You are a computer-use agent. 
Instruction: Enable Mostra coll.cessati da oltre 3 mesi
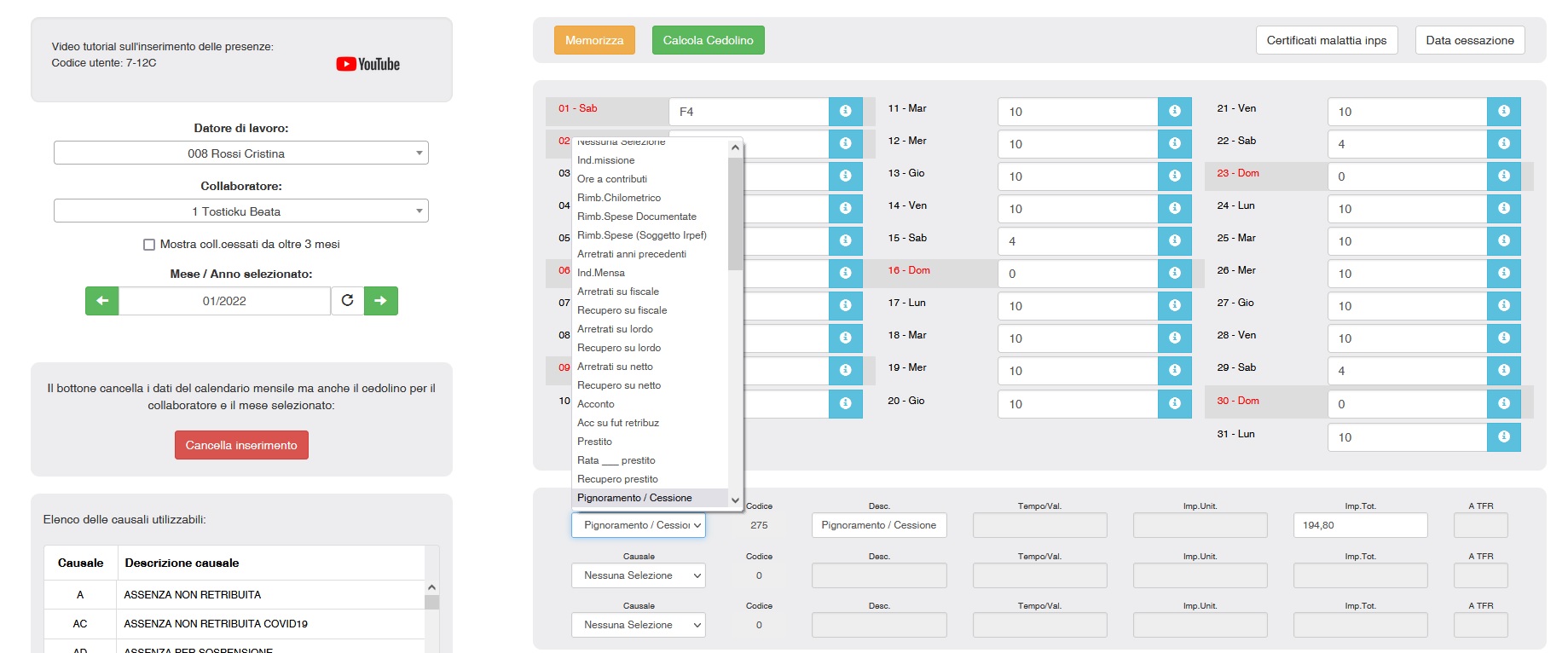[x=149, y=245]
